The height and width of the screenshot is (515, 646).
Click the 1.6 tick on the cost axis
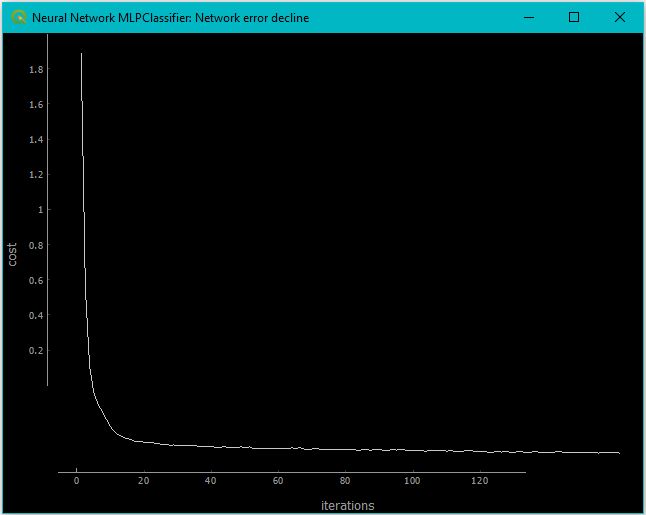(x=36, y=105)
